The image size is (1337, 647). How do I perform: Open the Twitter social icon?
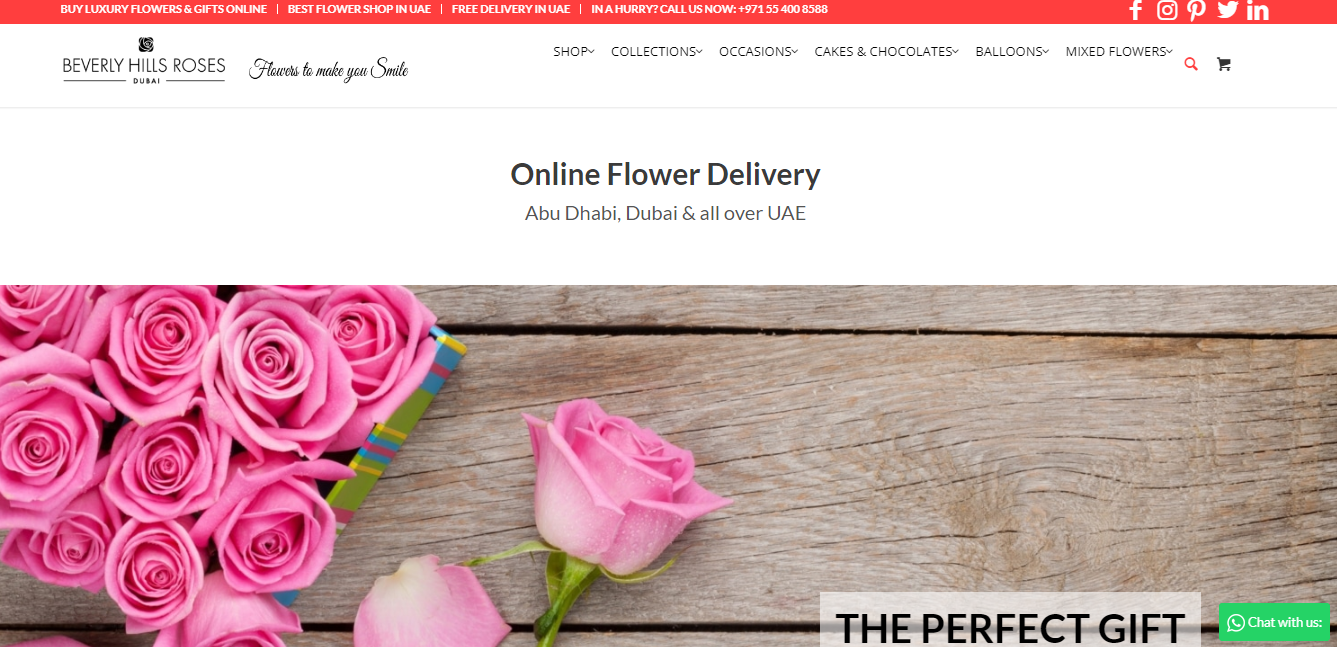(x=1228, y=10)
